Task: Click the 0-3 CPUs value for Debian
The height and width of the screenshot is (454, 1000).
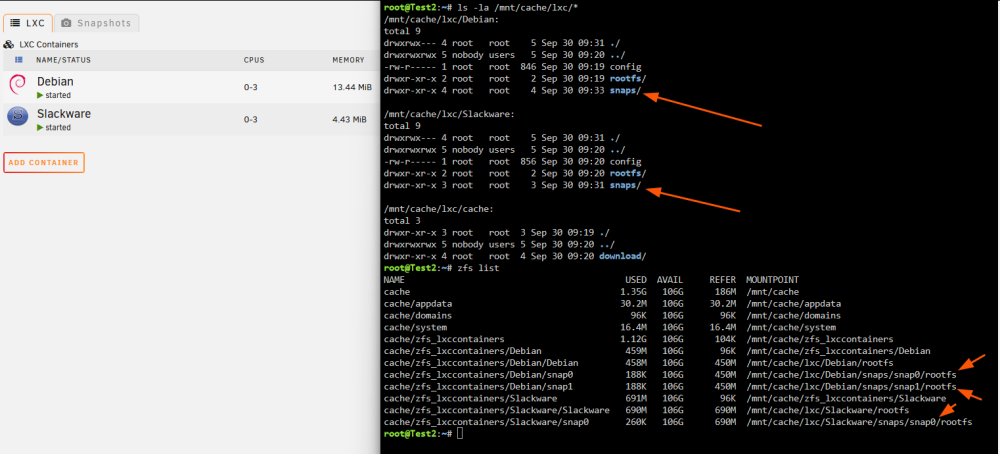Action: click(x=251, y=87)
